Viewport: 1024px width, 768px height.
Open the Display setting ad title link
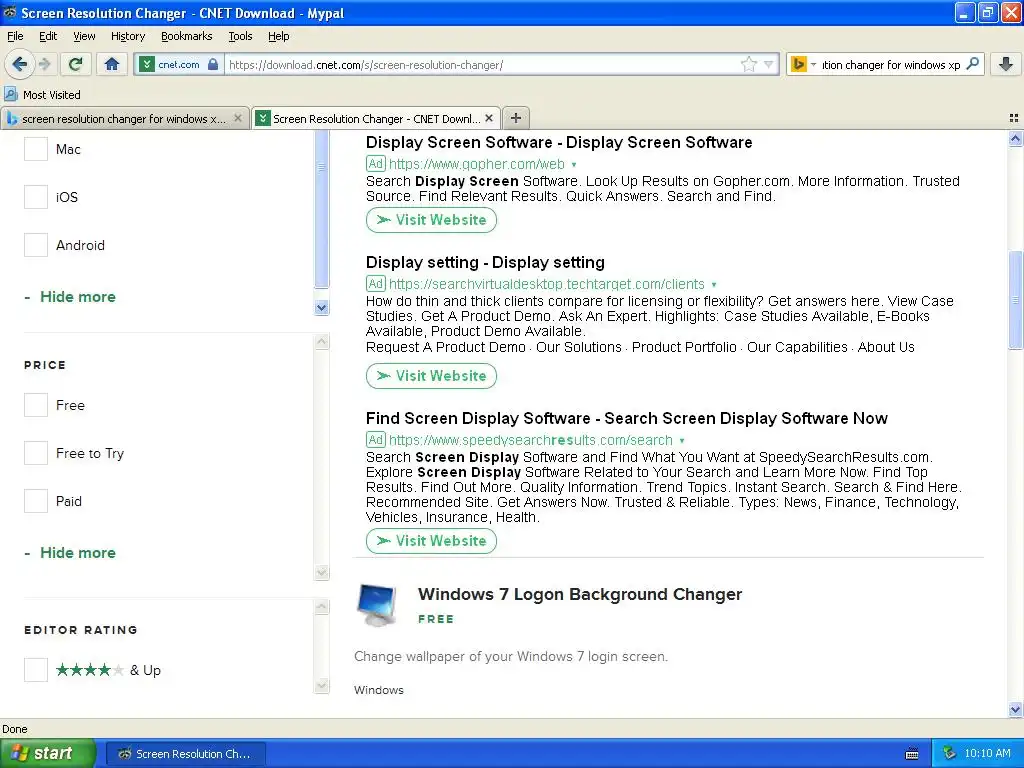pos(485,263)
